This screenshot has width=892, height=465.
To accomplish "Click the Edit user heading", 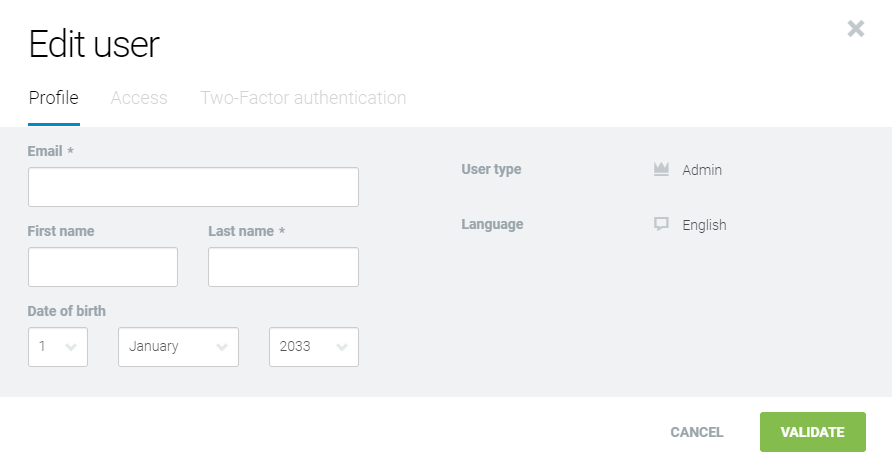I will pos(94,44).
